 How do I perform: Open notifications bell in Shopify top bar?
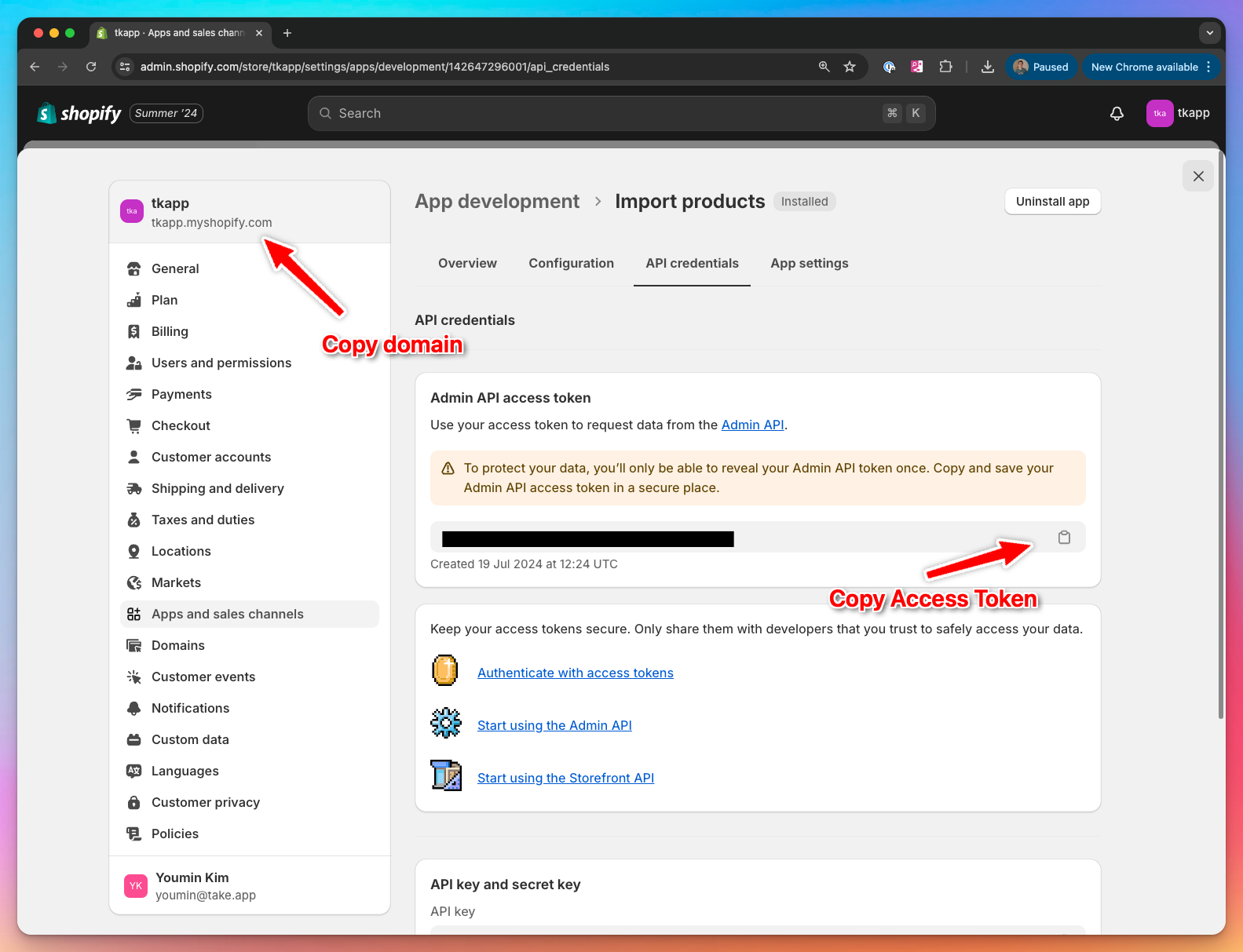[x=1117, y=114]
